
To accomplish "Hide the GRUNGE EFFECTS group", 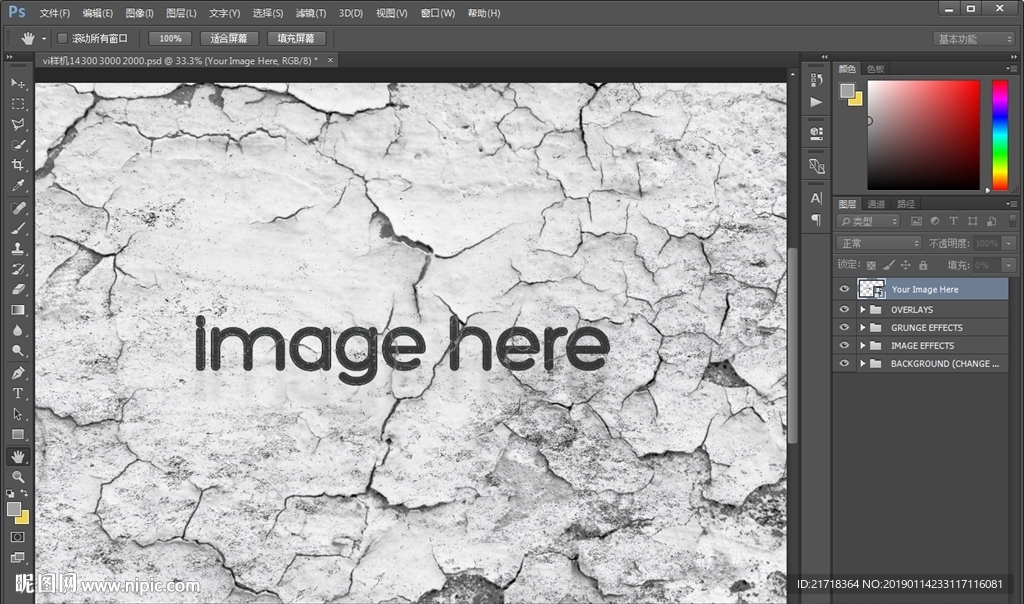I will [844, 327].
